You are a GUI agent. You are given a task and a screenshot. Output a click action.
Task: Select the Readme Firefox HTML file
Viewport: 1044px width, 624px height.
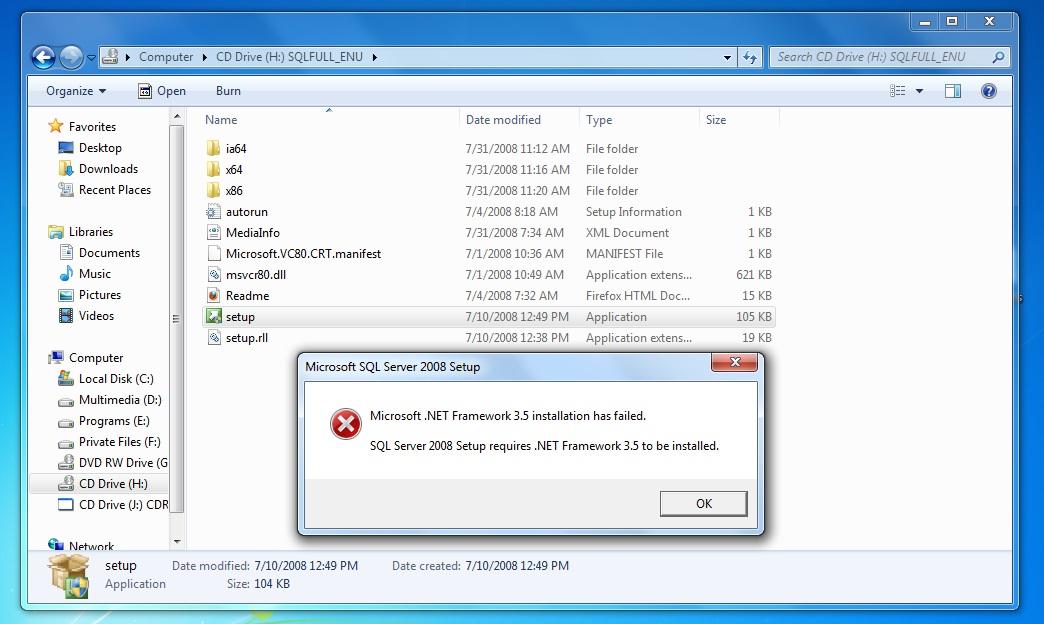(247, 296)
